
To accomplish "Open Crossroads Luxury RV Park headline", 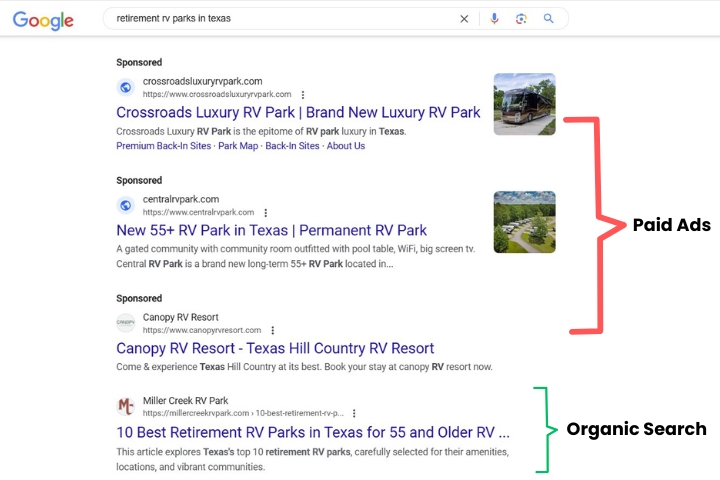I will click(298, 113).
